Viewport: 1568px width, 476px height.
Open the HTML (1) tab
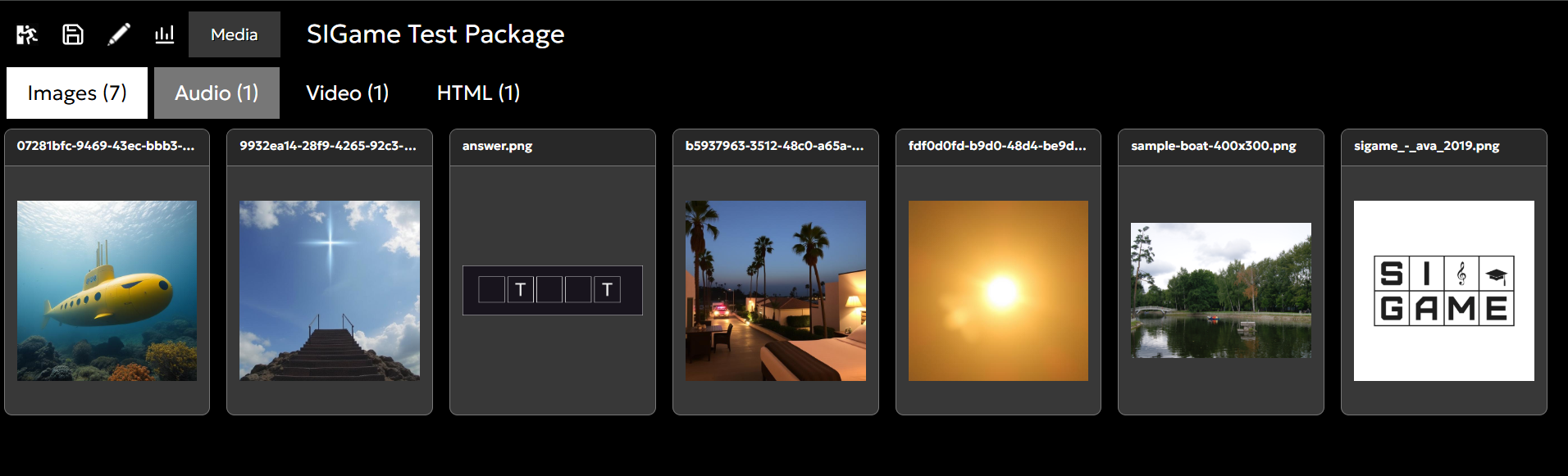click(x=478, y=93)
